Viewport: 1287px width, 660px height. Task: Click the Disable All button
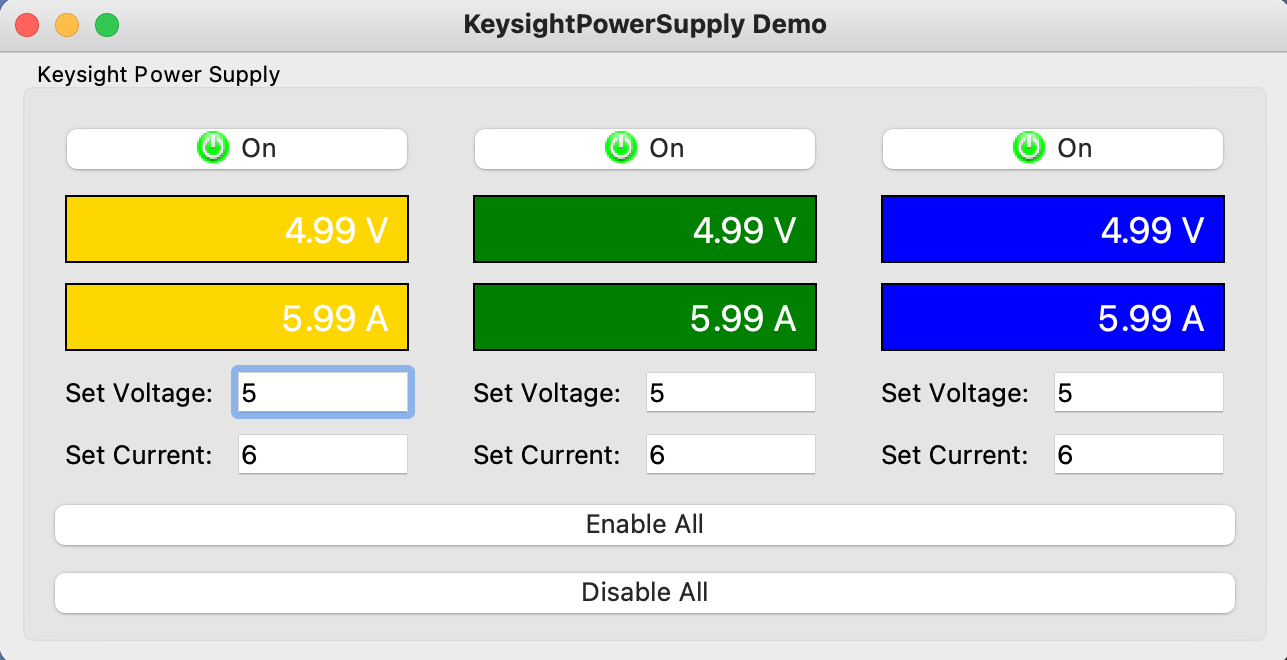pyautogui.click(x=645, y=593)
